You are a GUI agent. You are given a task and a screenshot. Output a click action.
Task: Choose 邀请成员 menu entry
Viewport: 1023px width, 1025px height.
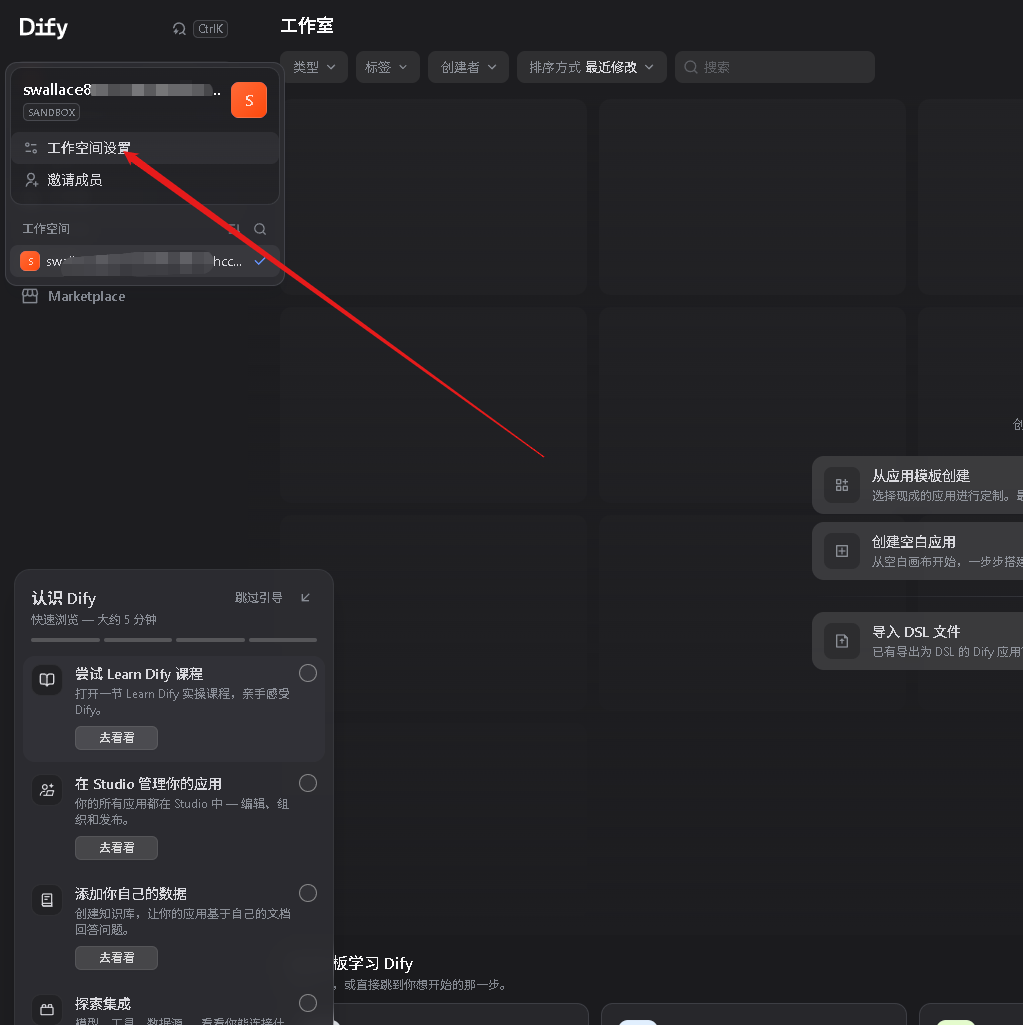point(145,180)
